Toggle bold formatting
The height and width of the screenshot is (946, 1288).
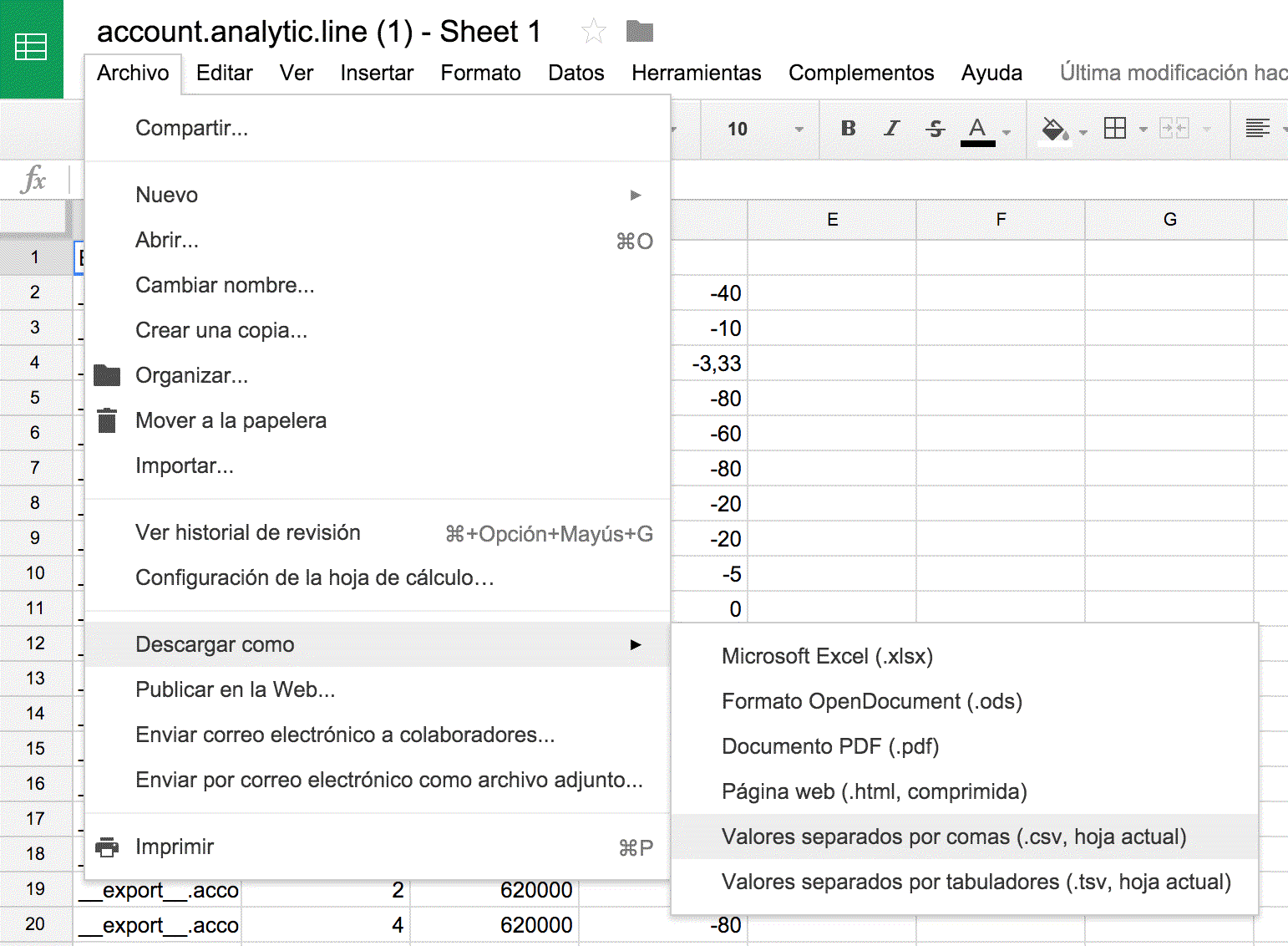tap(848, 128)
